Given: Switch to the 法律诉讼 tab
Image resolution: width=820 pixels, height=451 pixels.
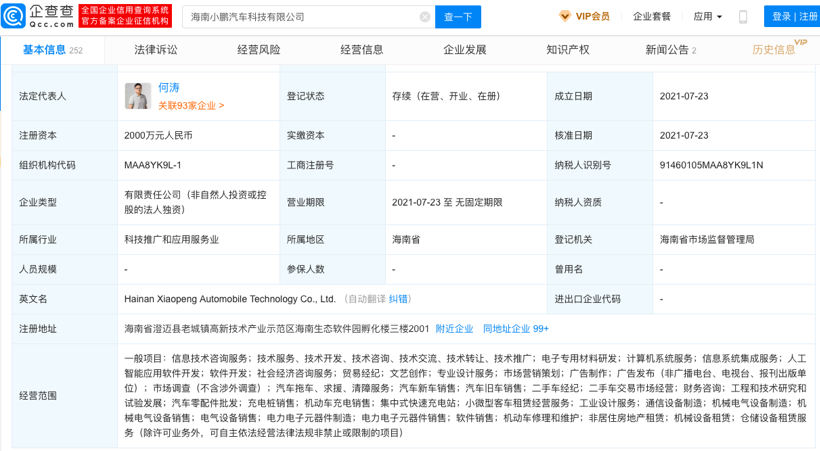Looking at the screenshot, I should point(156,50).
